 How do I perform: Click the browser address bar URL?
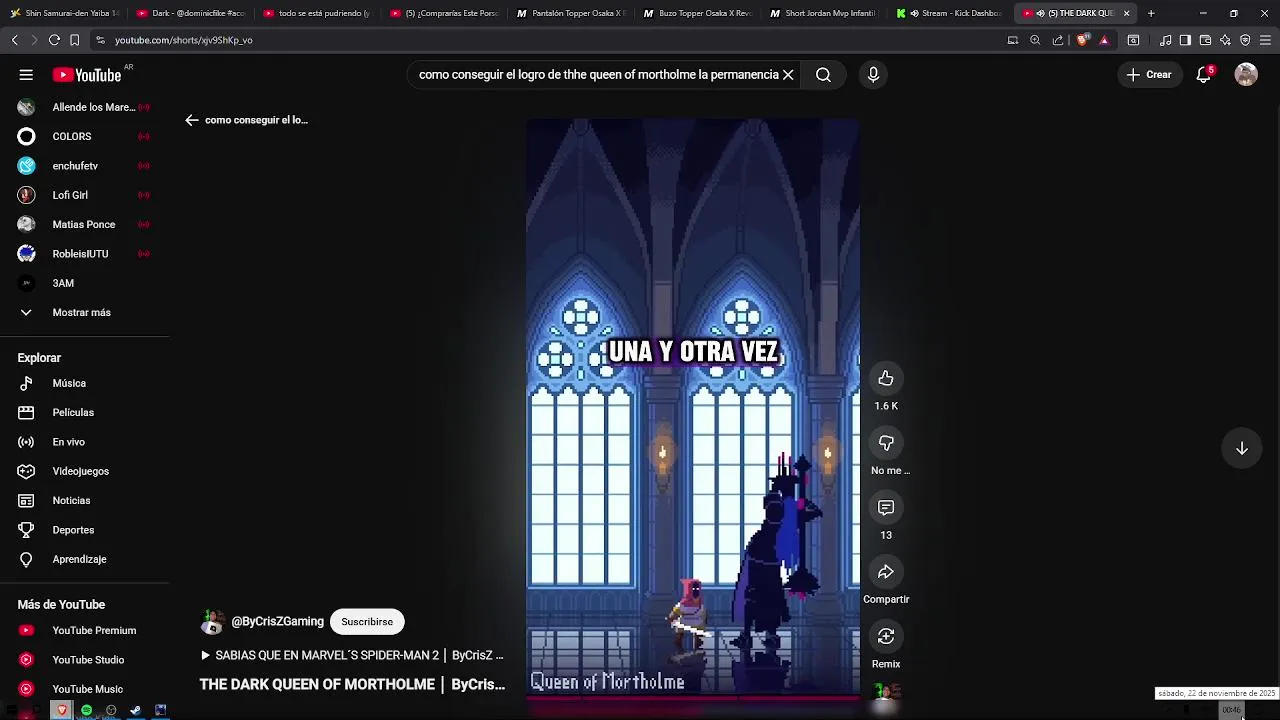tap(184, 40)
